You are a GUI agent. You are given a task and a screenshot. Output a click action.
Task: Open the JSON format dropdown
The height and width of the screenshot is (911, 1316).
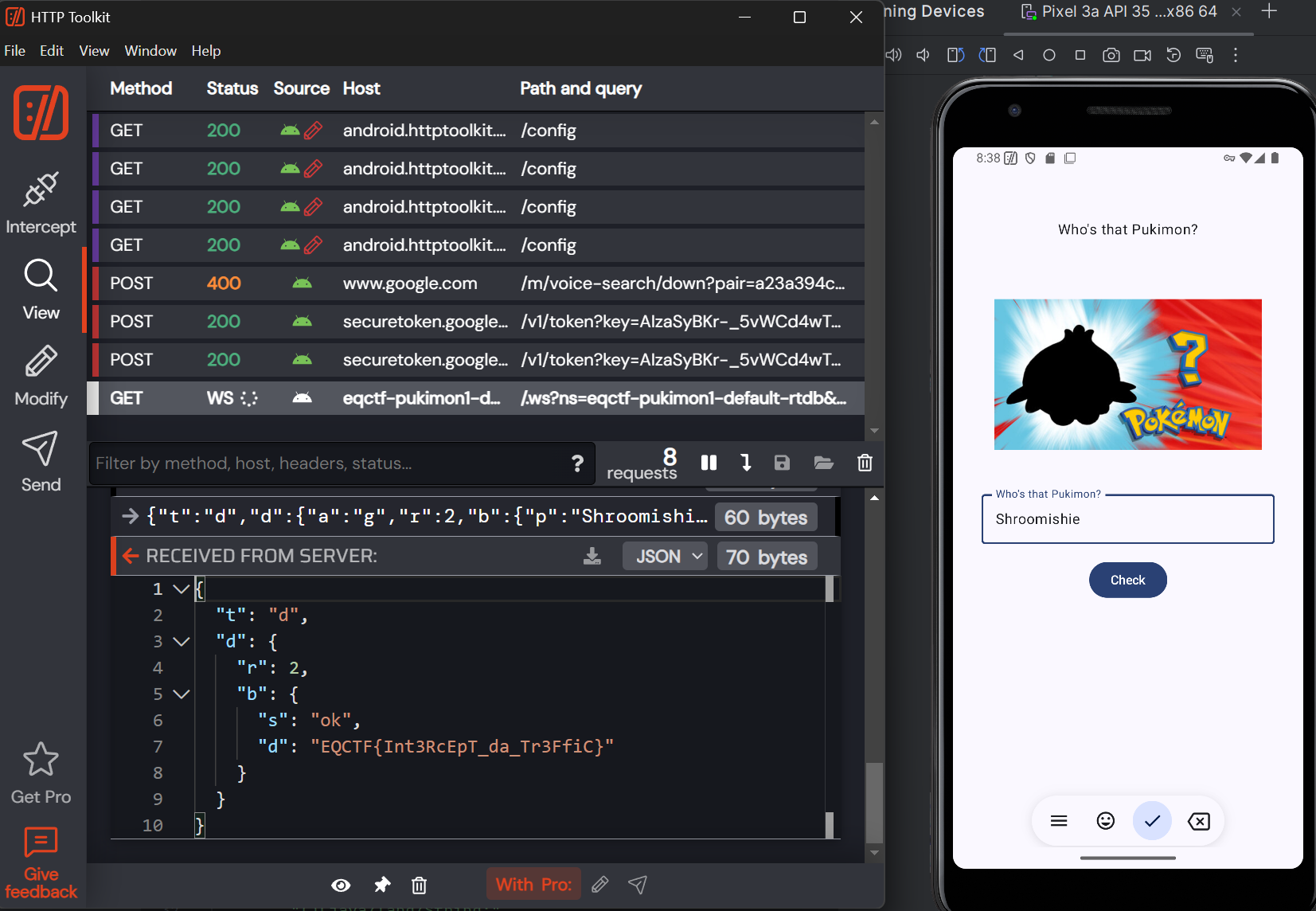pyautogui.click(x=669, y=556)
